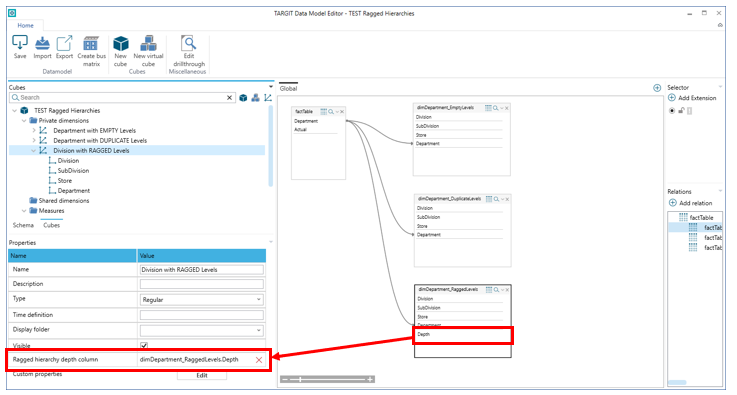Viewport: 737px width, 395px height.
Task: Click the plus icon next to Global tab
Action: click(x=657, y=88)
